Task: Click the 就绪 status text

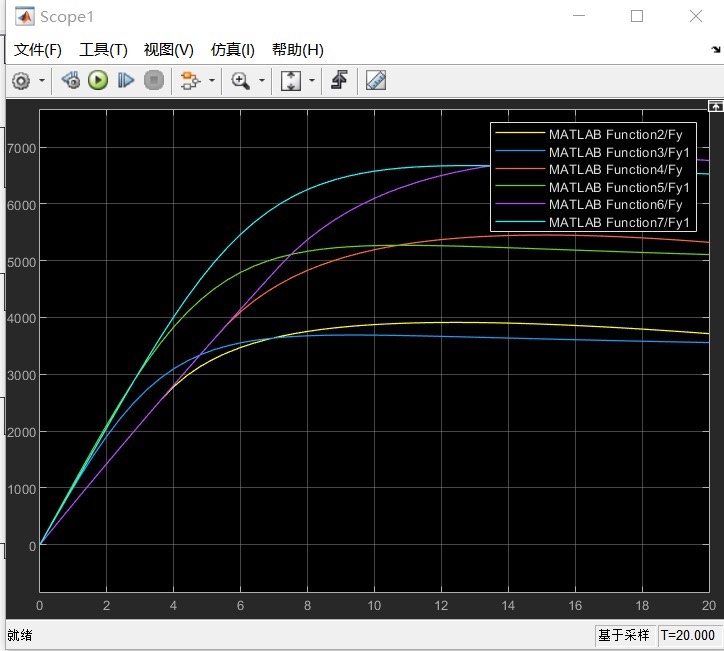Action: coord(20,635)
